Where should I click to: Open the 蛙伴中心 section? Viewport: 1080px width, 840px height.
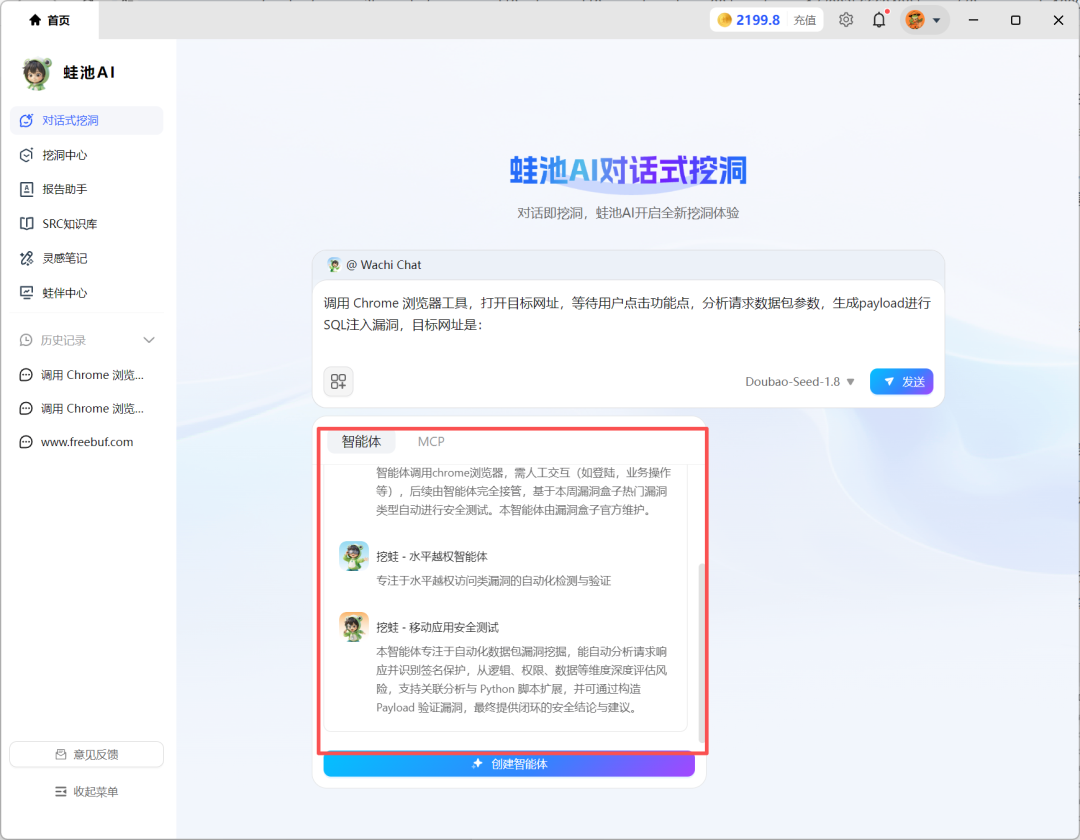tap(63, 292)
